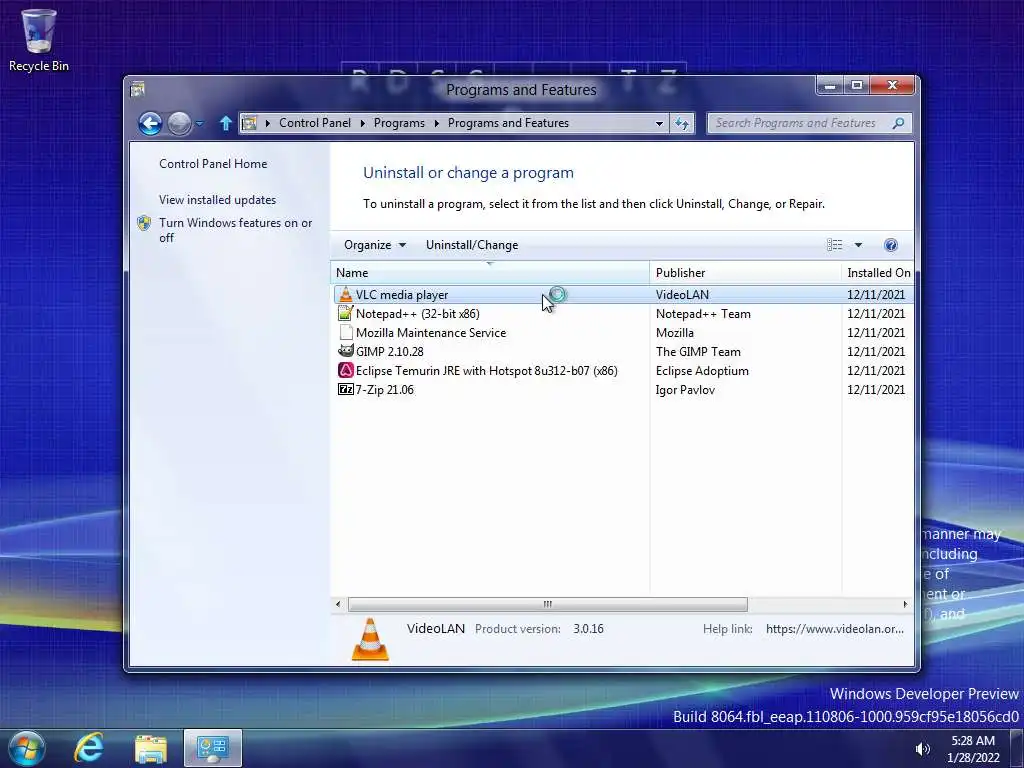Click the search magnifier icon

pyautogui.click(x=899, y=123)
